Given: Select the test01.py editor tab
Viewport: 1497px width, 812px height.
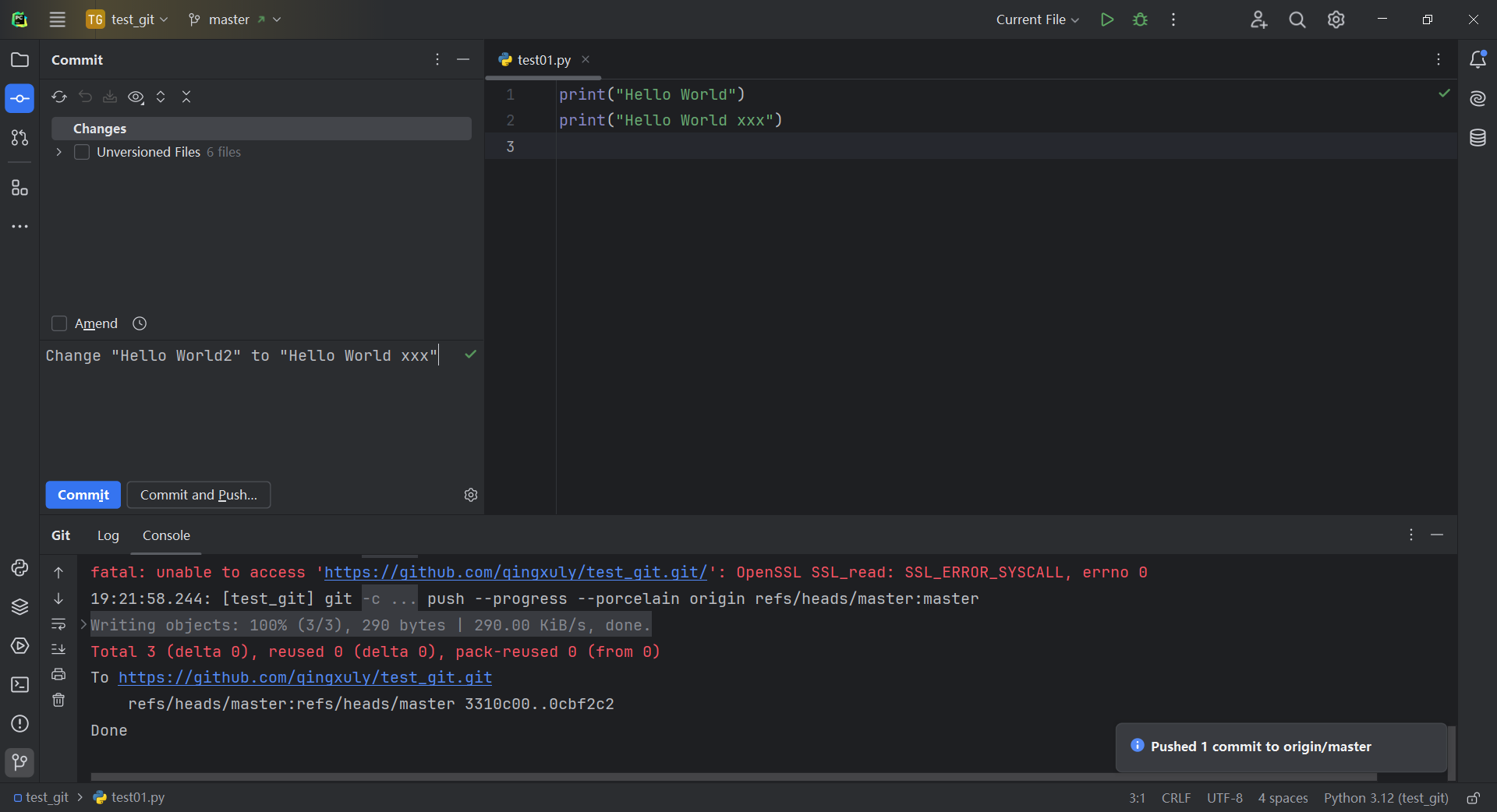Looking at the screenshot, I should (543, 60).
